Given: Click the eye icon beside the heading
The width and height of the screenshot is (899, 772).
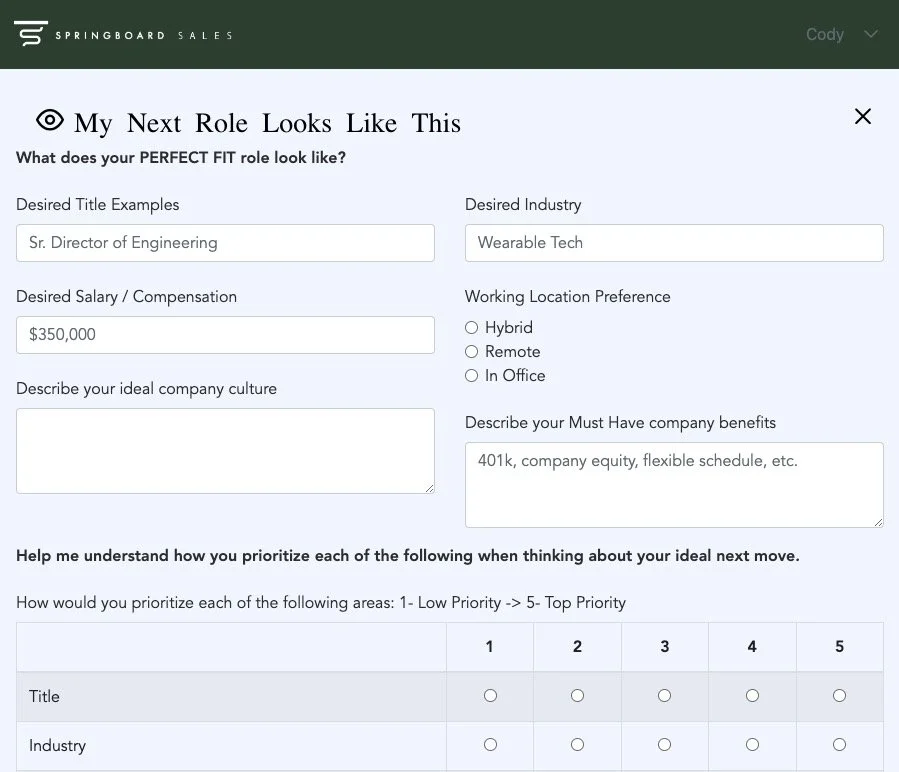Looking at the screenshot, I should [49, 121].
